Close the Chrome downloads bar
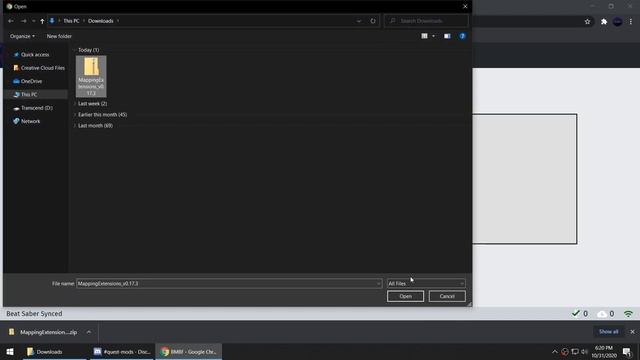The width and height of the screenshot is (640, 360). pyautogui.click(x=632, y=332)
